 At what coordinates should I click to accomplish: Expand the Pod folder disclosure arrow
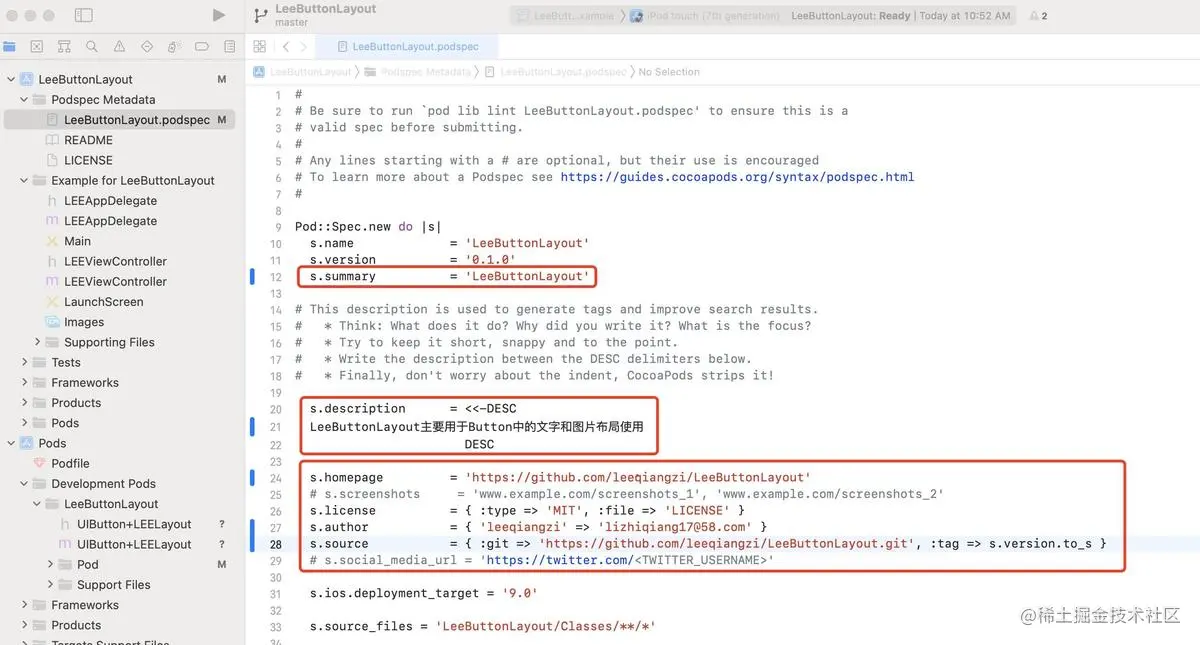51,565
